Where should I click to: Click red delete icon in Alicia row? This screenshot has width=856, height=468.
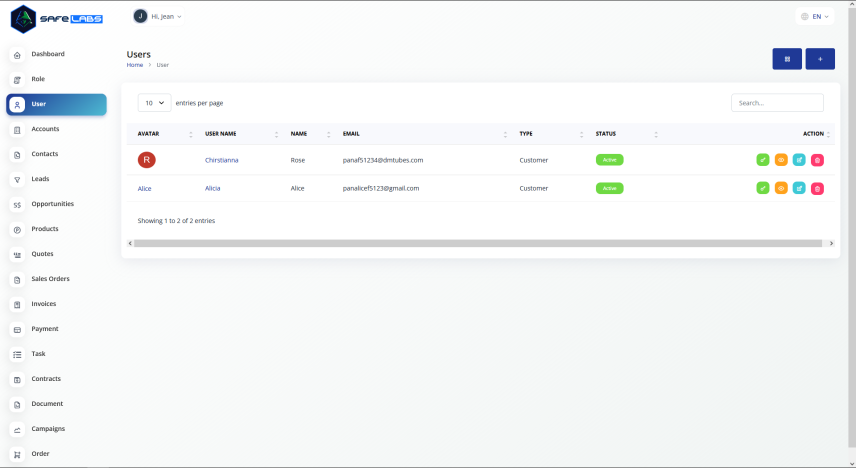coord(817,188)
